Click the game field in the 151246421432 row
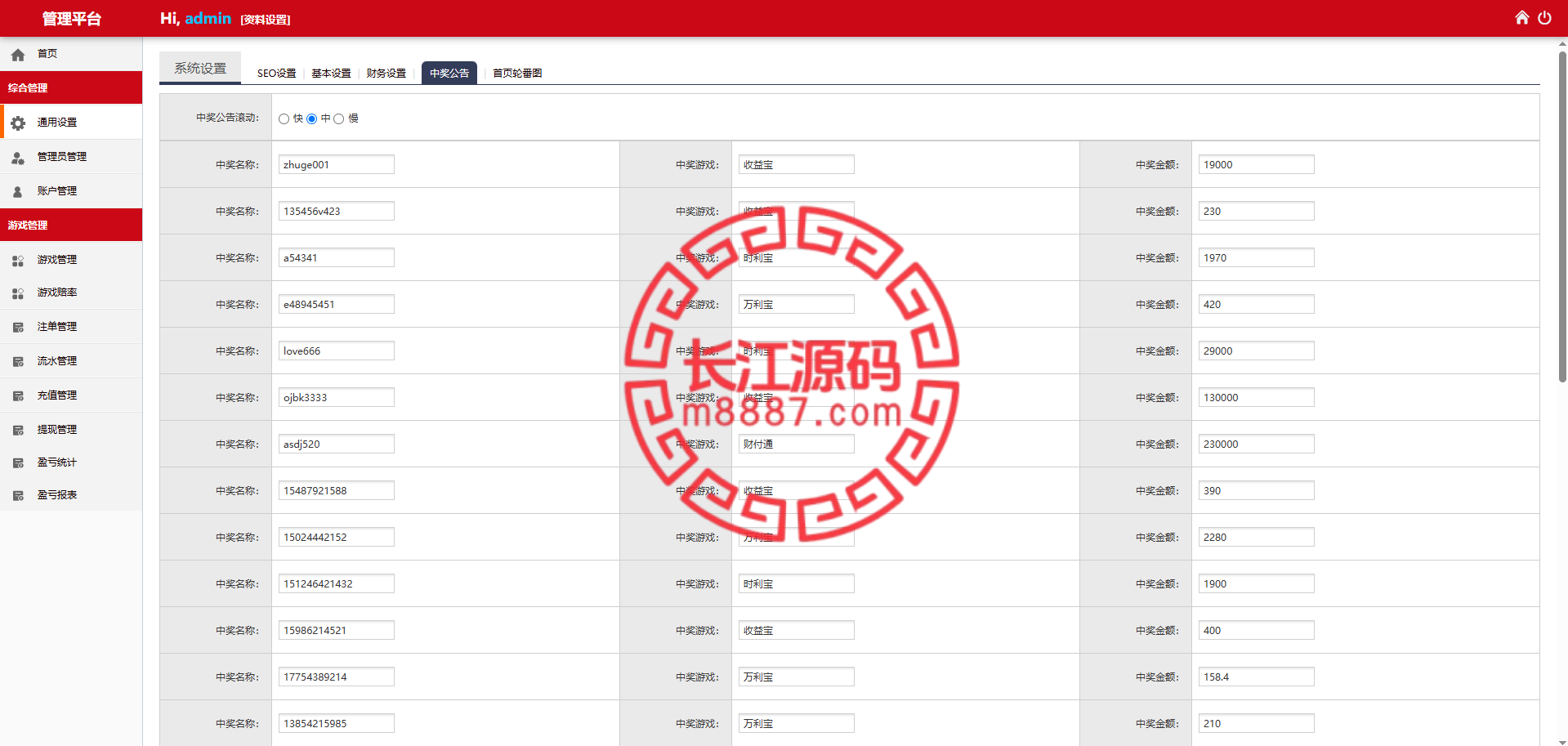This screenshot has width=1568, height=746. (797, 583)
